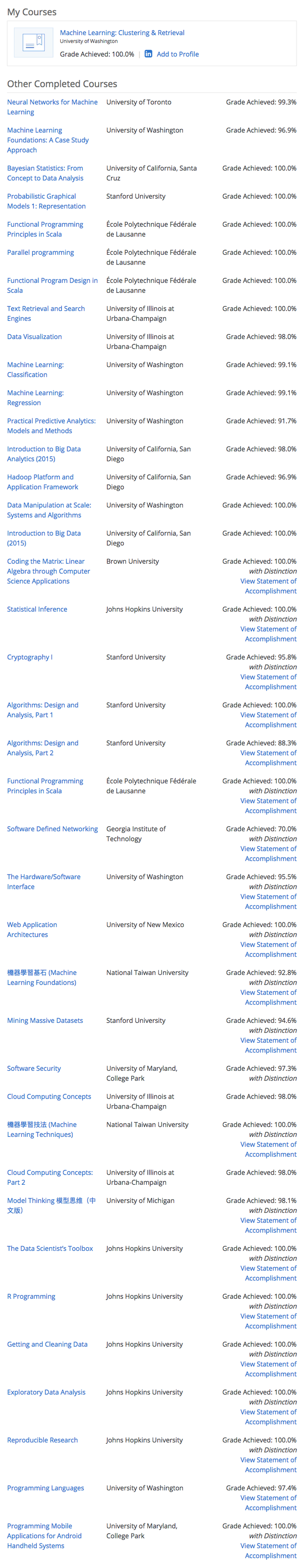Open Neural Networks for Machine Learning course
Viewport: 305px width, 1568px height.
click(x=53, y=107)
